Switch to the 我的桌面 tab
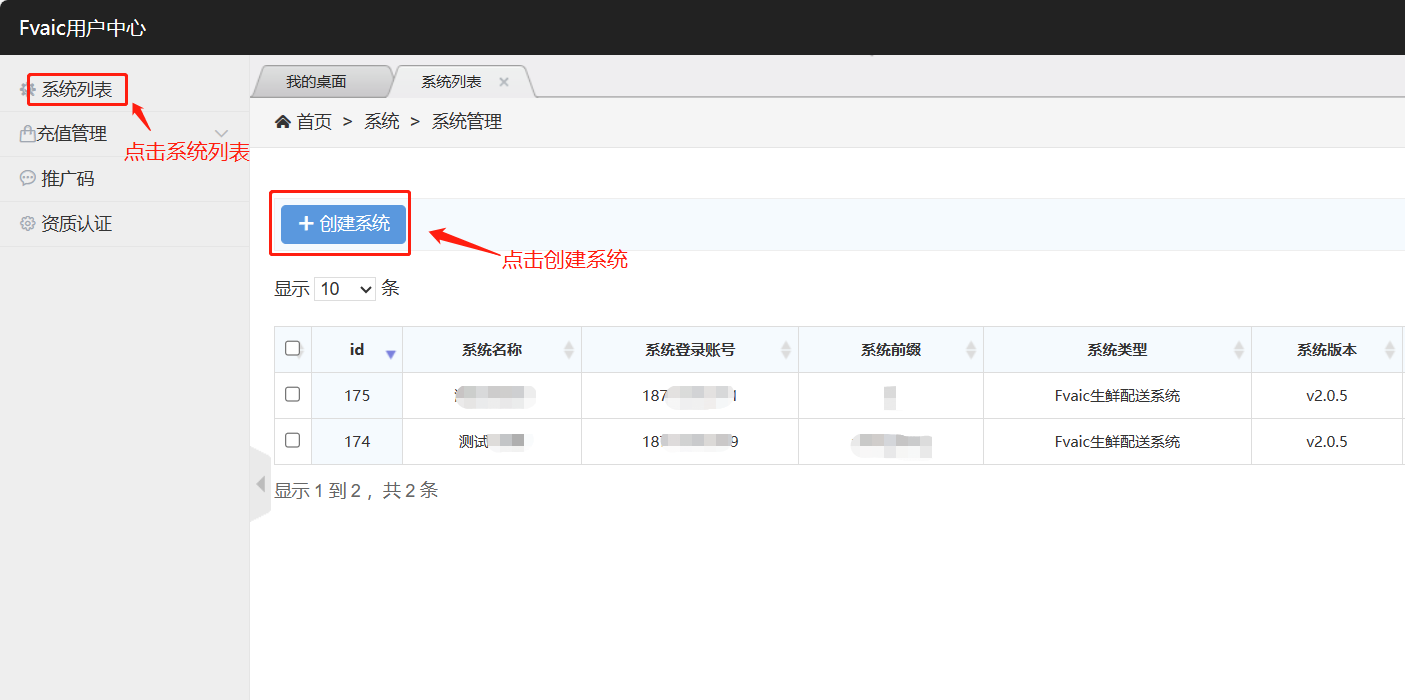 (316, 82)
